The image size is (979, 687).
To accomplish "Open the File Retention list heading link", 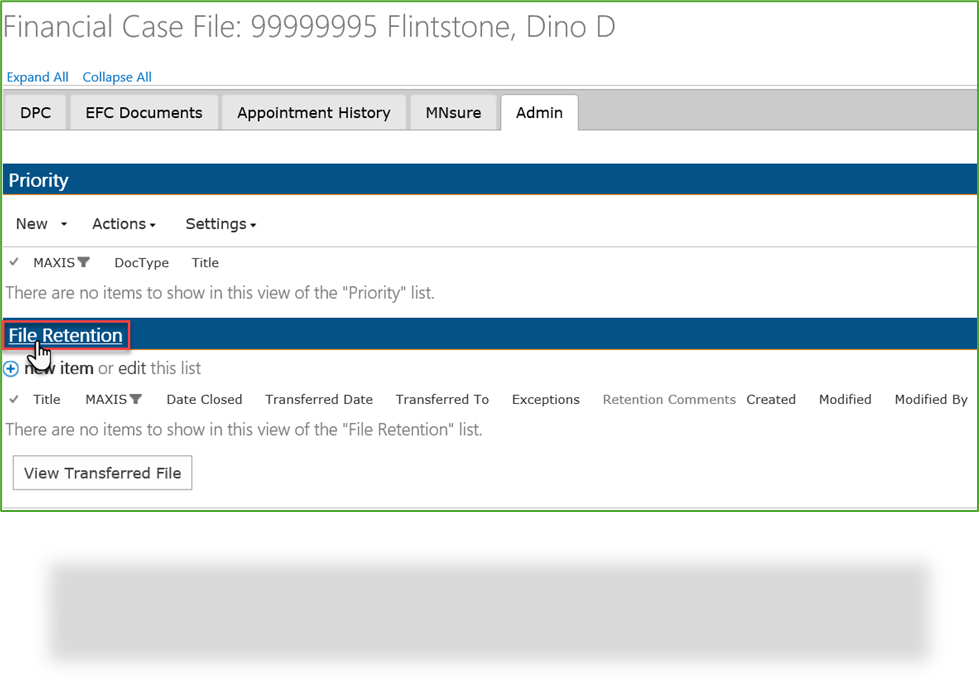I will point(66,336).
